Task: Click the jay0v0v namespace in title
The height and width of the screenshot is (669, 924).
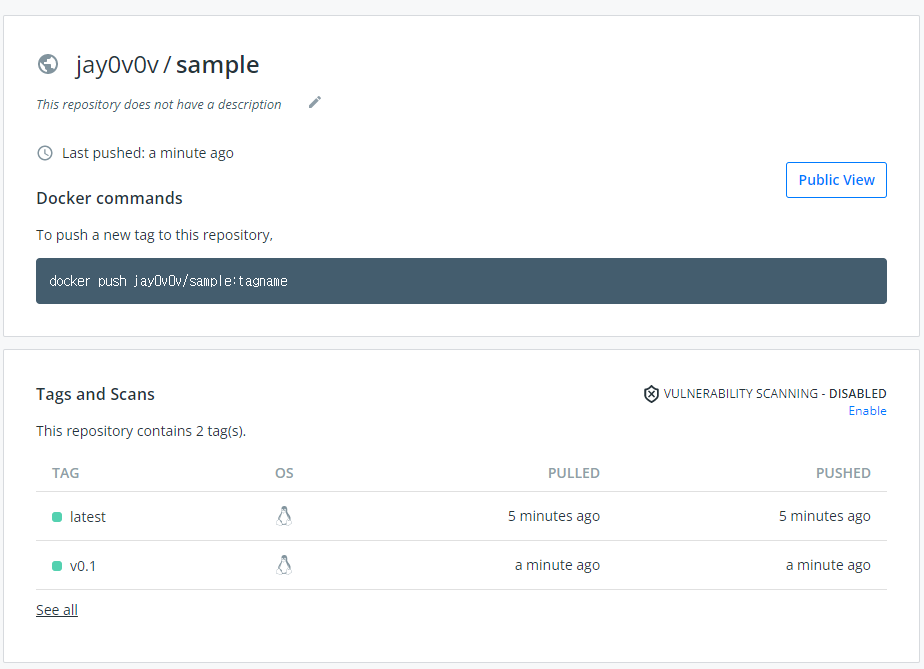Action: click(x=117, y=65)
